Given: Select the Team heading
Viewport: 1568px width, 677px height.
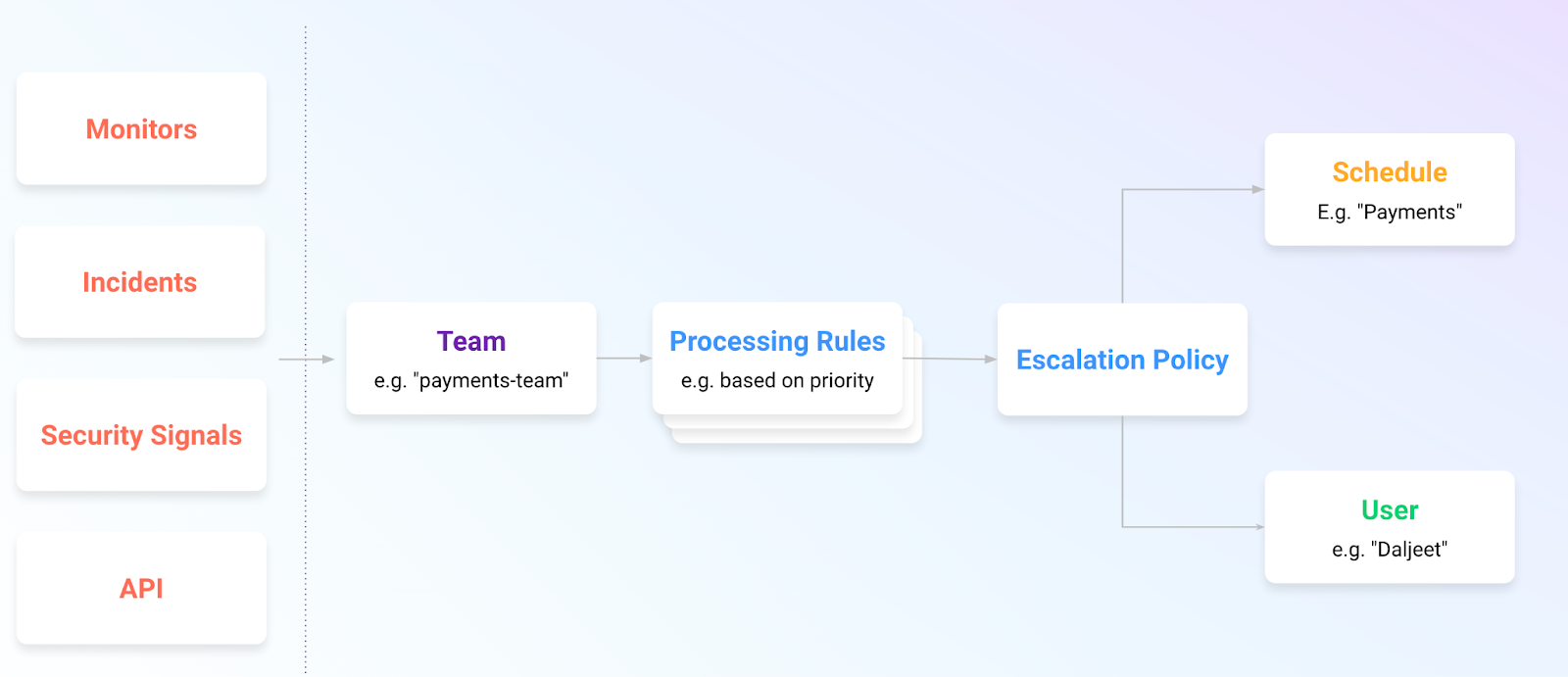Looking at the screenshot, I should point(471,341).
